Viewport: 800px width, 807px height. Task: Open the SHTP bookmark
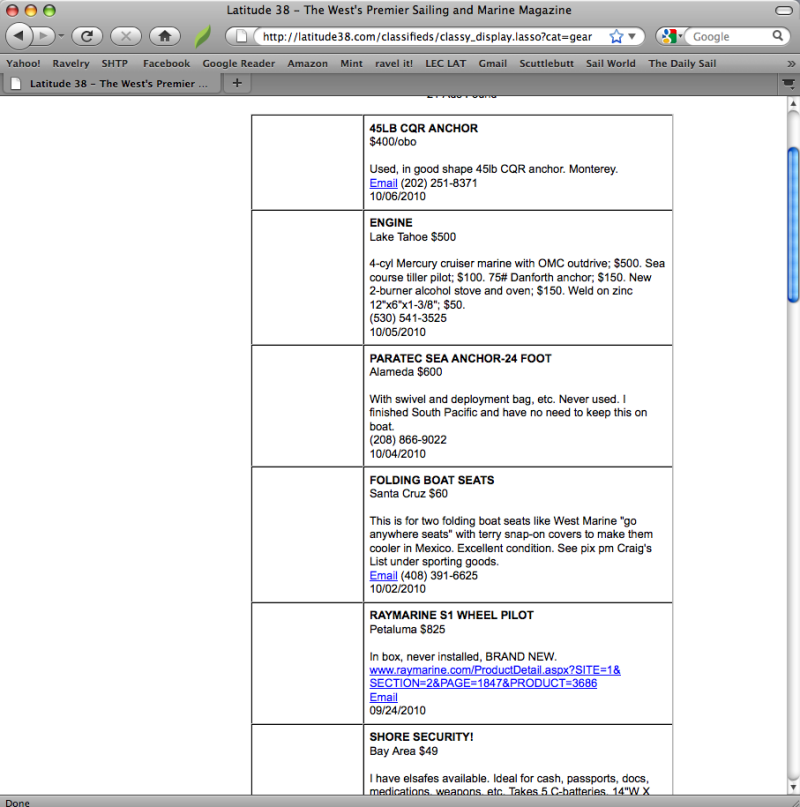(114, 63)
